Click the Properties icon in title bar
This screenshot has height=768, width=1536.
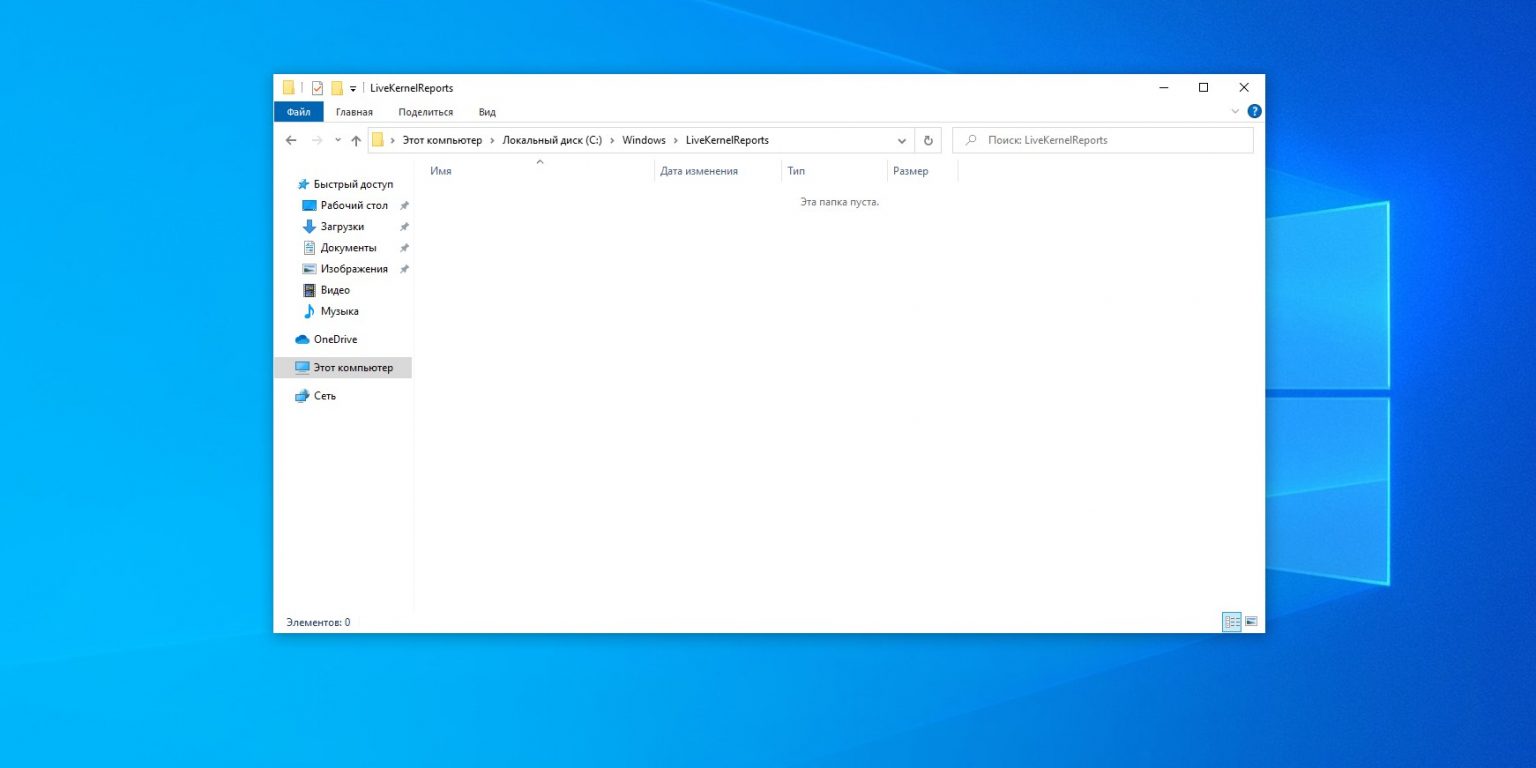(x=317, y=88)
